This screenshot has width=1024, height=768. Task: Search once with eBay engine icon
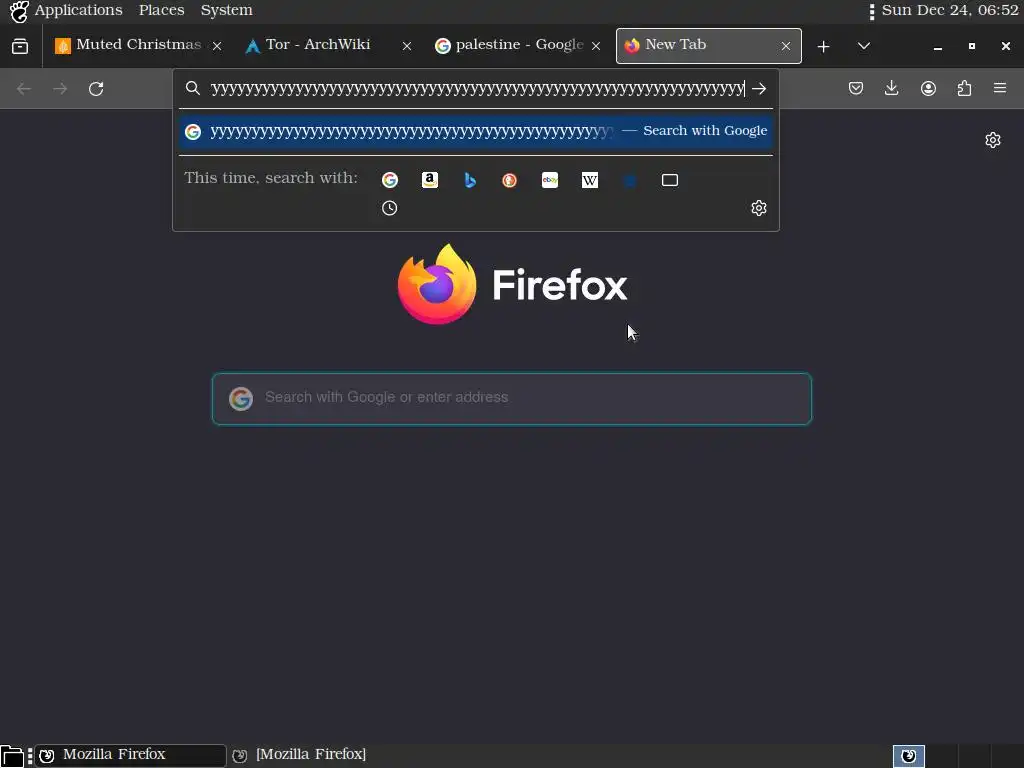(550, 180)
